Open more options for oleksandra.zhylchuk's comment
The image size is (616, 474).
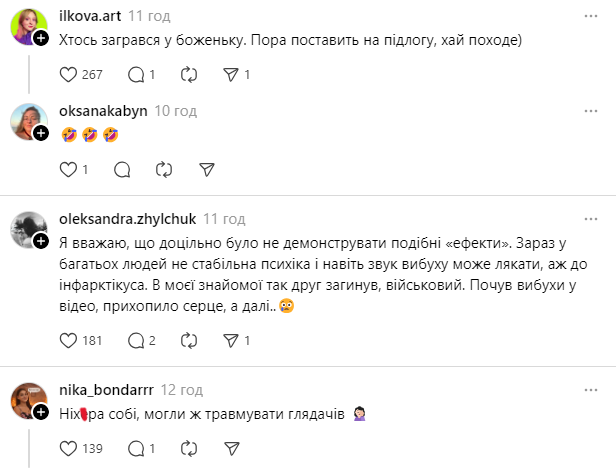(593, 217)
